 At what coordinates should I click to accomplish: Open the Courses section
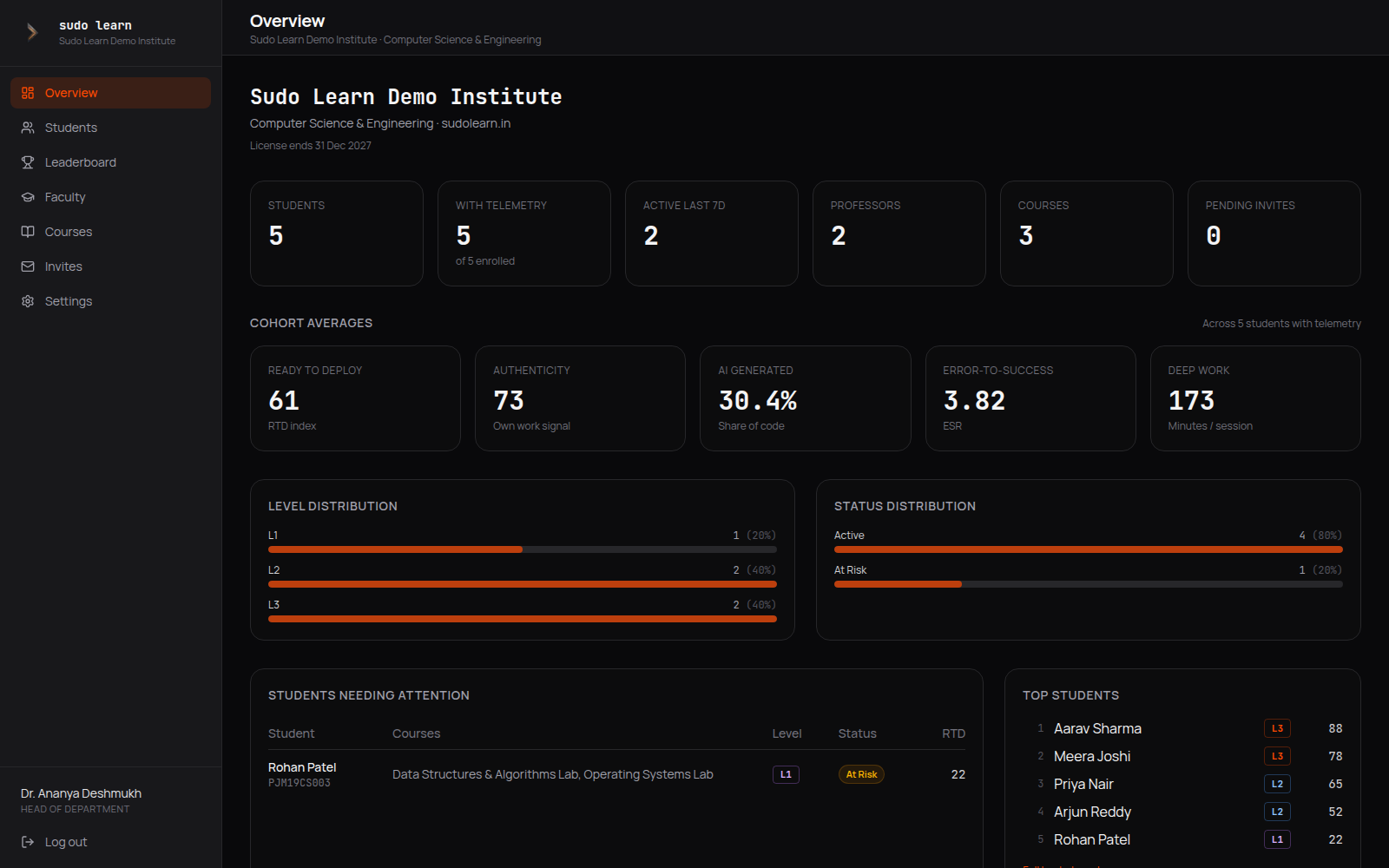tap(110, 232)
